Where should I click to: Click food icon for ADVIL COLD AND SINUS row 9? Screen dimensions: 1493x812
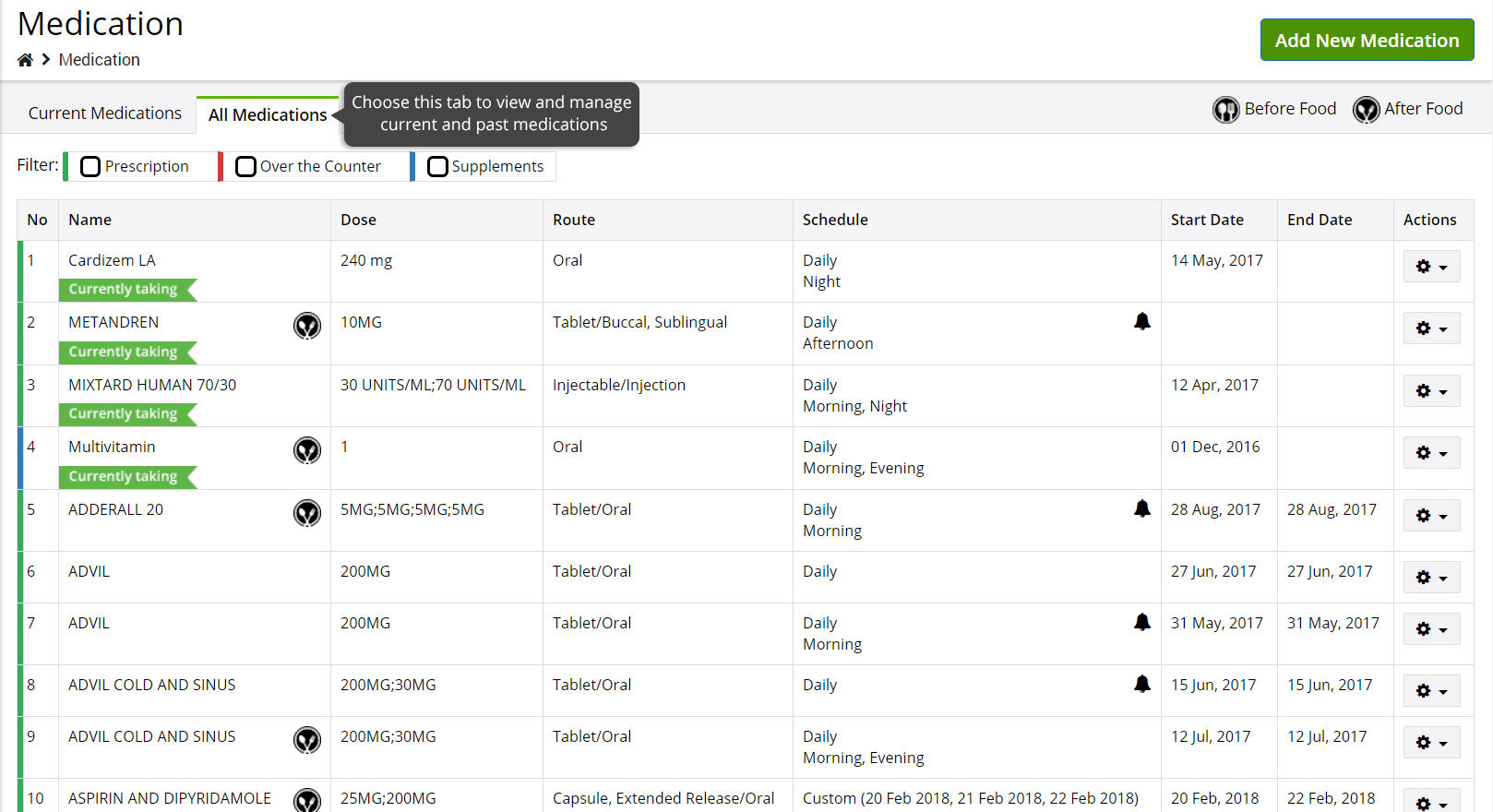tap(307, 740)
